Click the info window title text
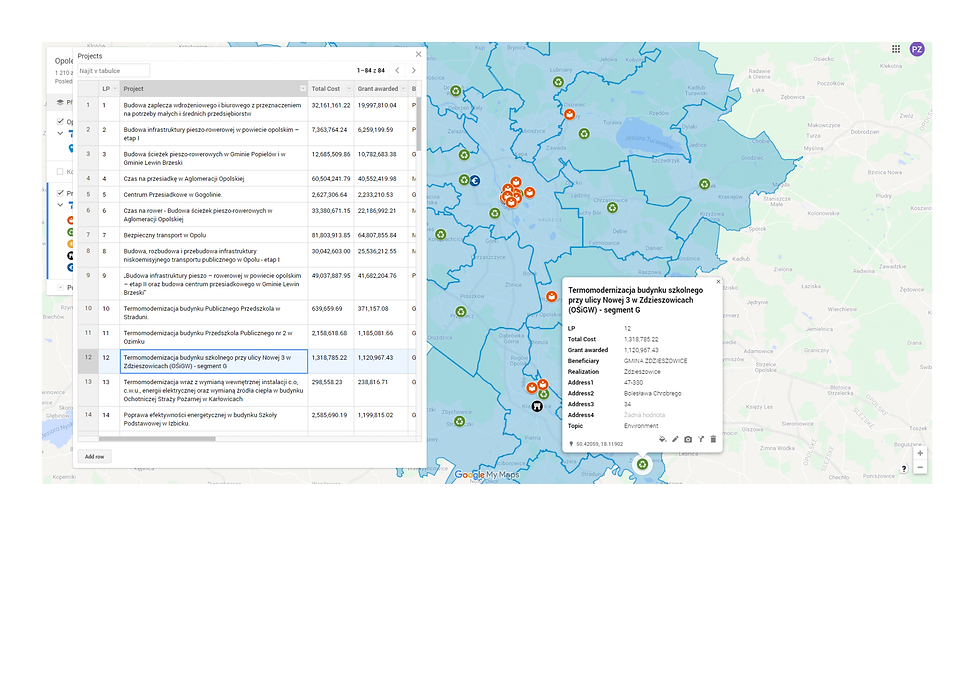 (x=636, y=301)
